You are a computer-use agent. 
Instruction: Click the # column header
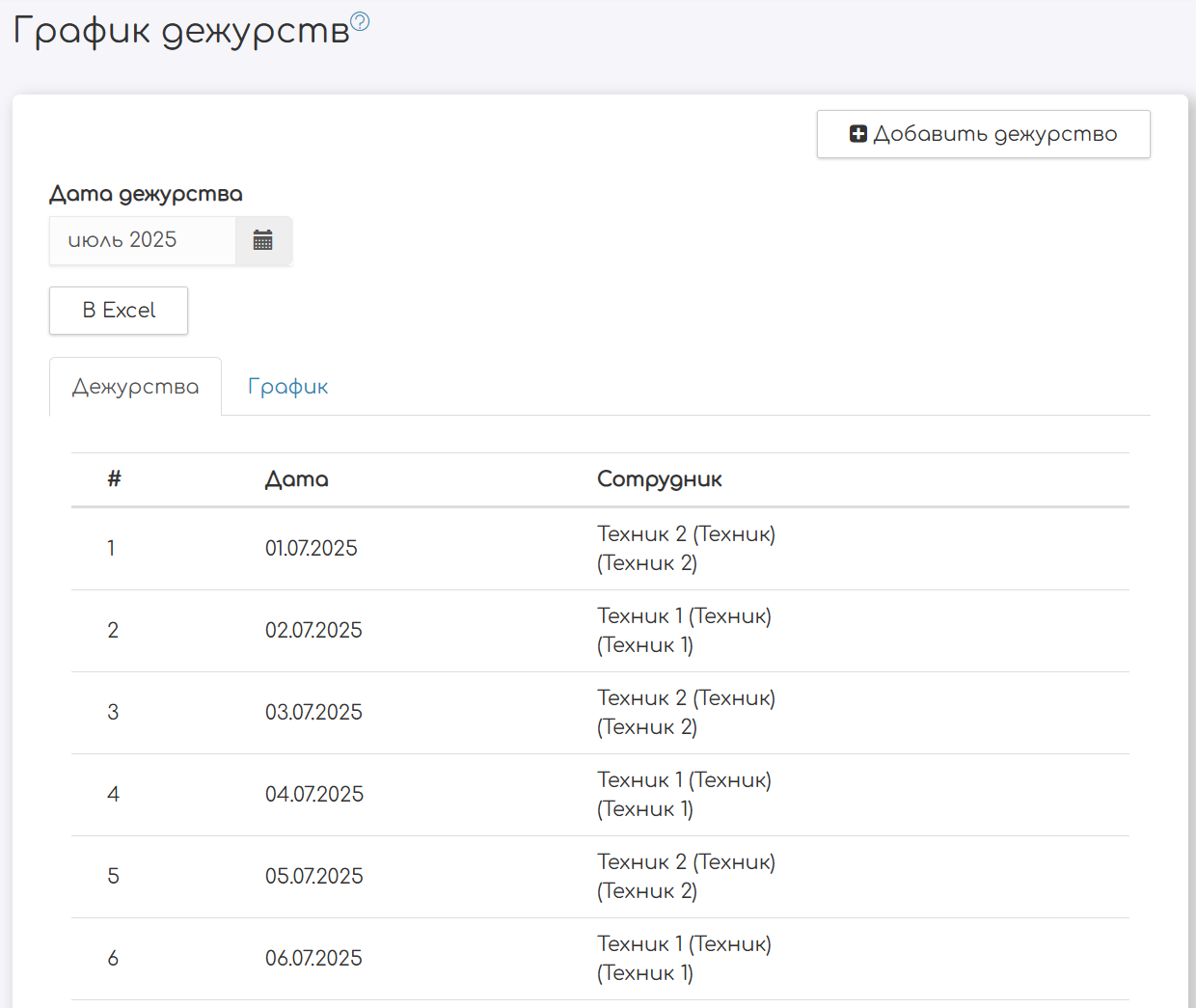coord(114,479)
